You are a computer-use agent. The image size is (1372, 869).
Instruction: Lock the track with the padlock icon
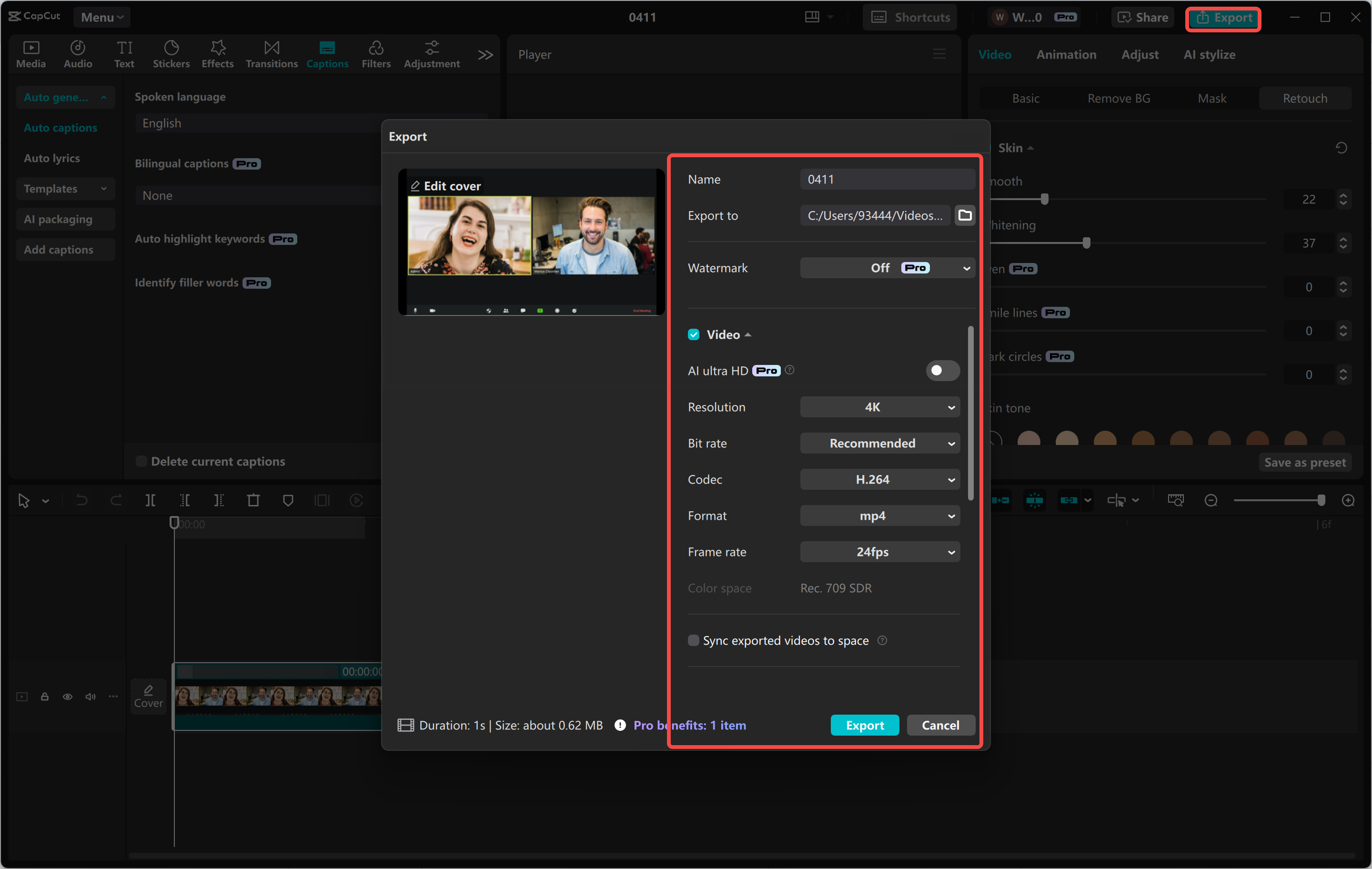(x=44, y=697)
